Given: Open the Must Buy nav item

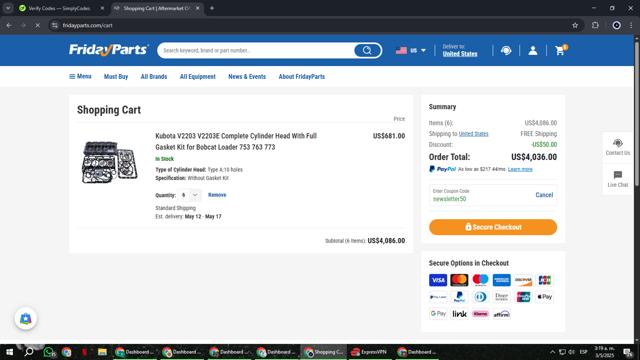Looking at the screenshot, I should coord(116,77).
